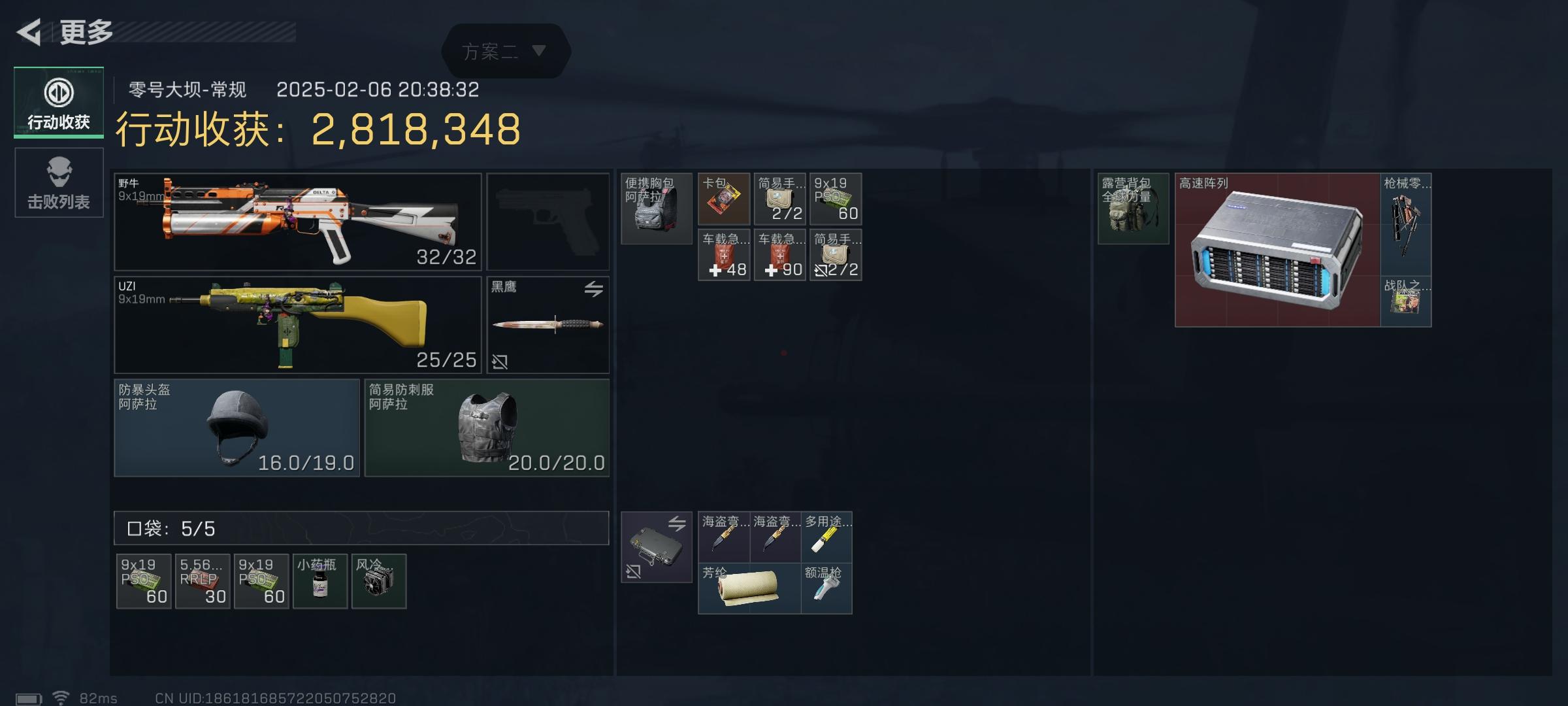Open the 击败列表 tab
This screenshot has height=706, width=1568.
[59, 182]
